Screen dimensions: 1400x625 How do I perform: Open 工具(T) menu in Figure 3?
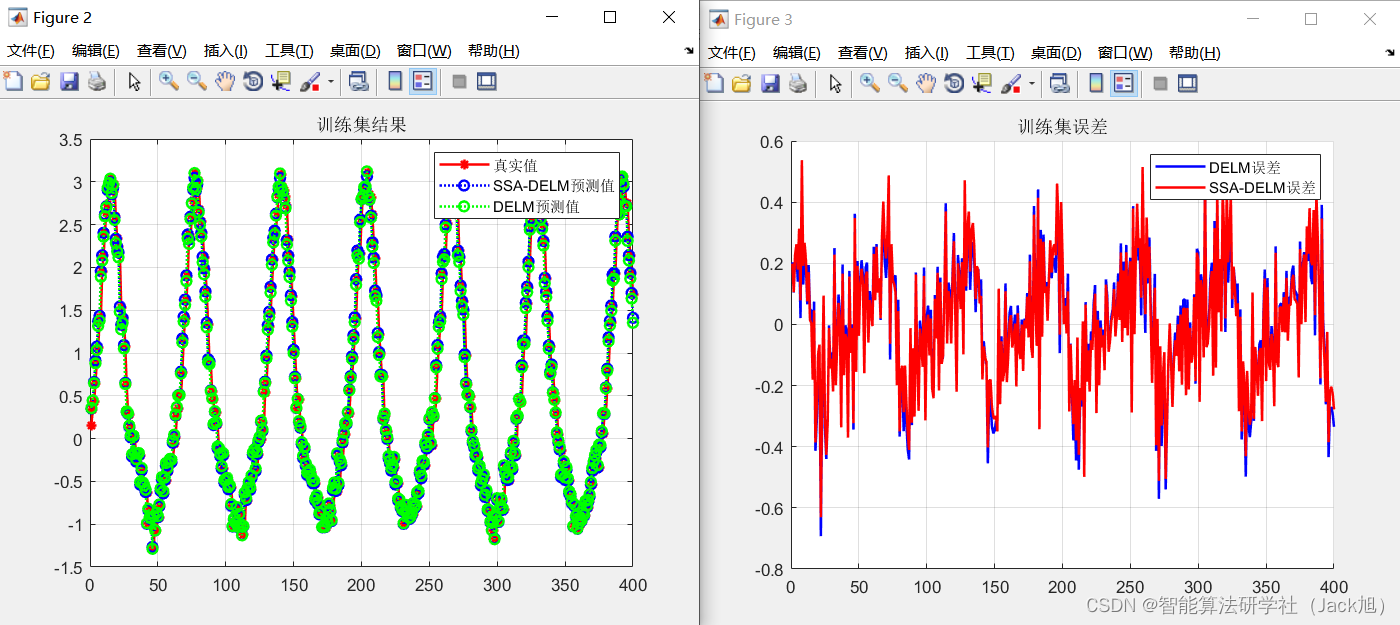point(990,53)
